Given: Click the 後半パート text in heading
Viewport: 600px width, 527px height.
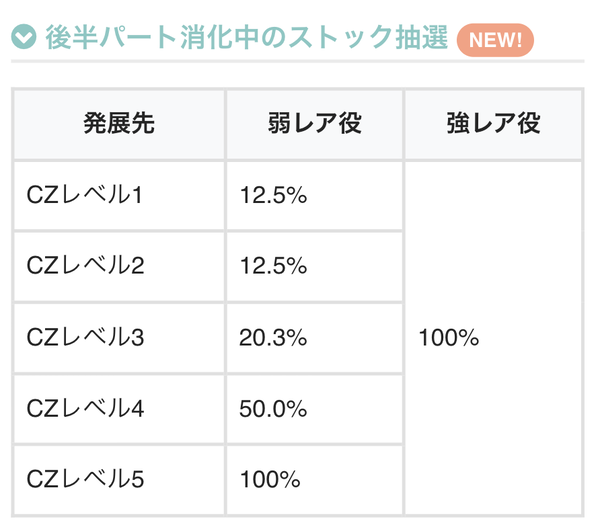Looking at the screenshot, I should 112,37.
